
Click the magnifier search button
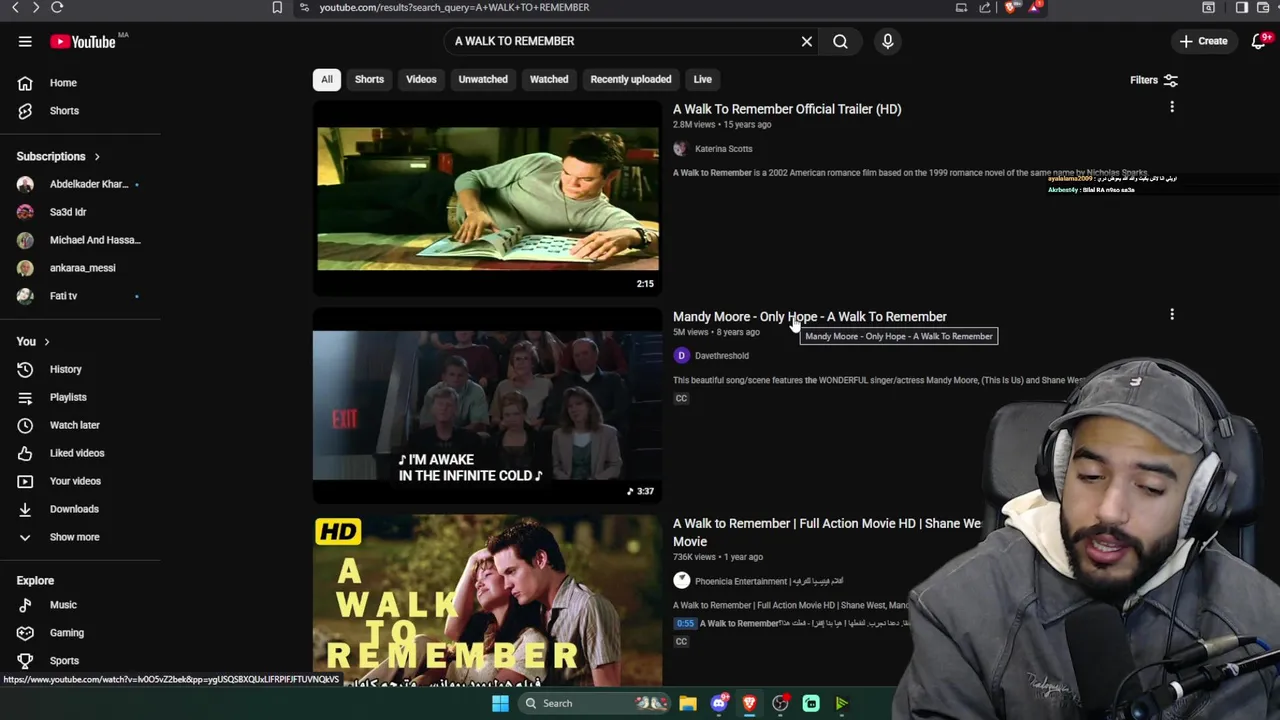[840, 41]
